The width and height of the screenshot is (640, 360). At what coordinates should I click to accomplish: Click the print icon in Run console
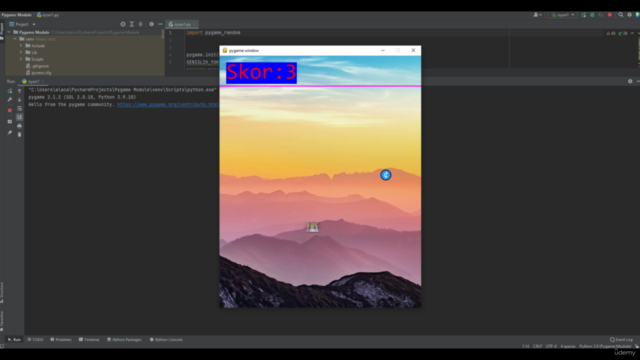[19, 126]
